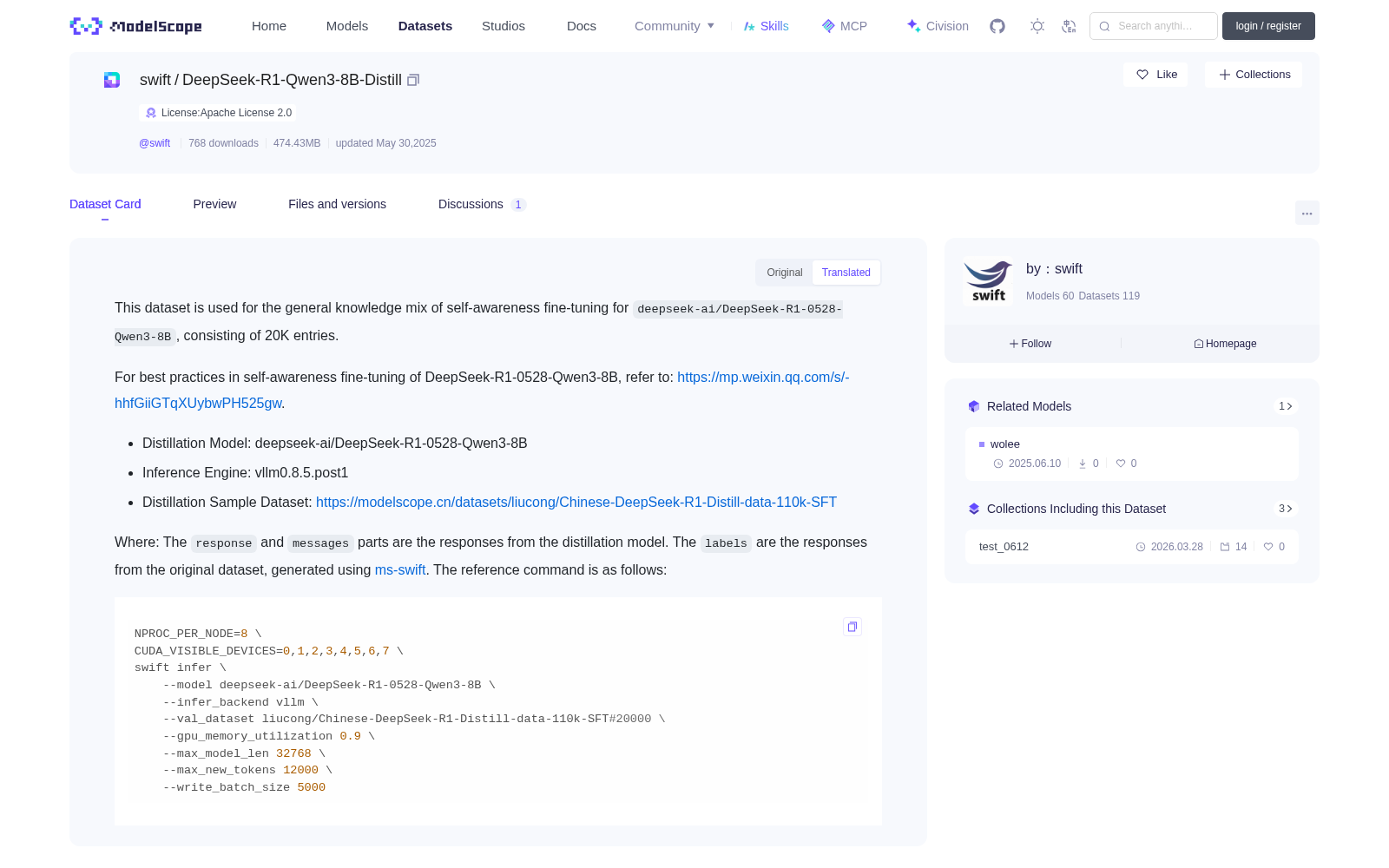Like this dataset
Viewport: 1389px width, 868px height.
pos(1156,75)
